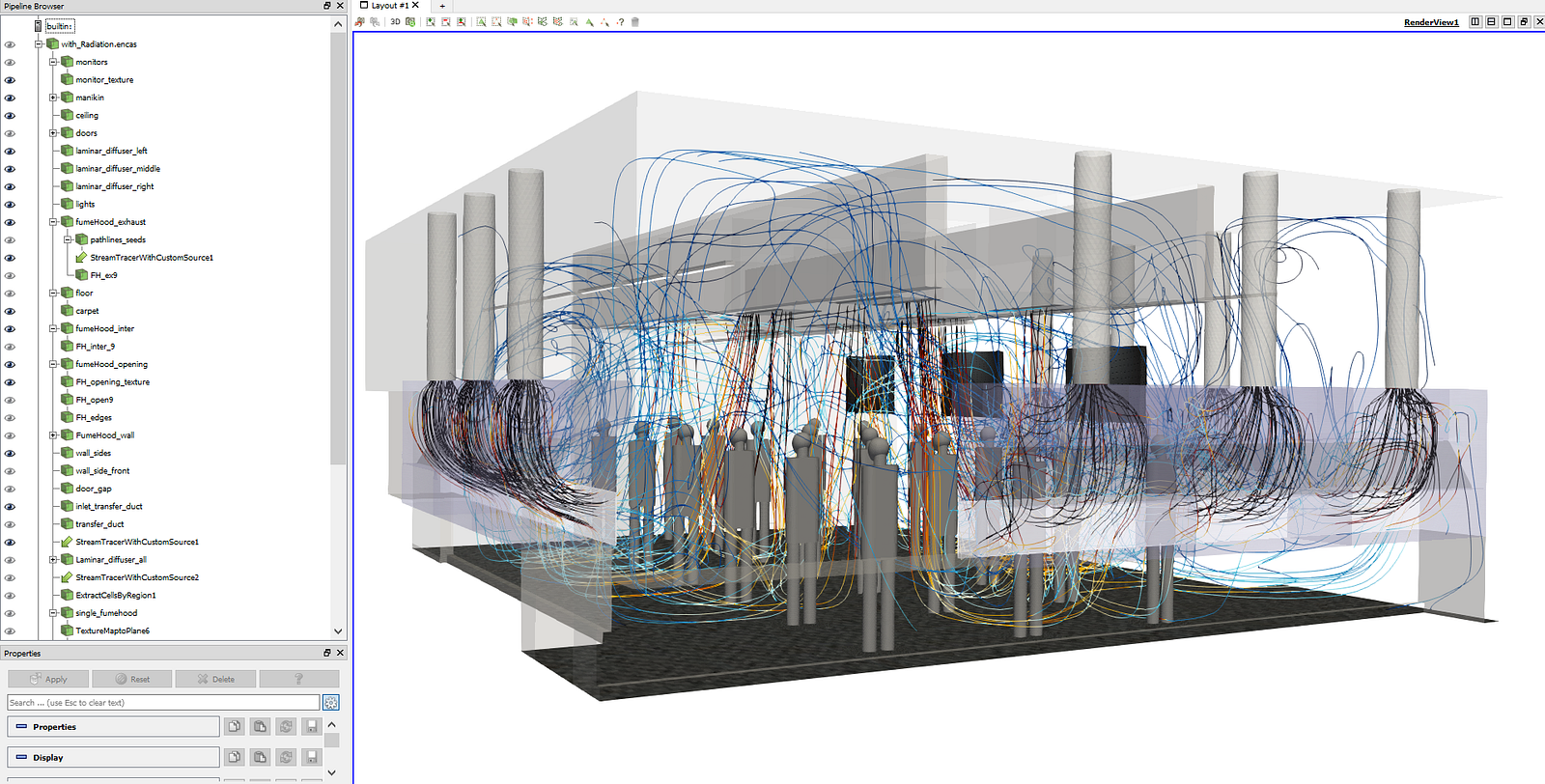Click the builtin server icon

pyautogui.click(x=39, y=26)
